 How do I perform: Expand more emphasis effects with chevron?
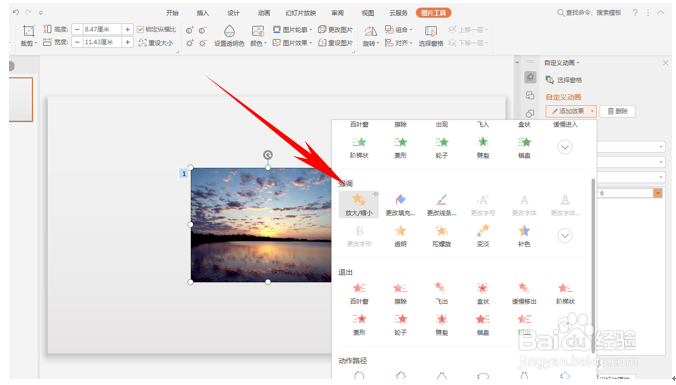(565, 235)
